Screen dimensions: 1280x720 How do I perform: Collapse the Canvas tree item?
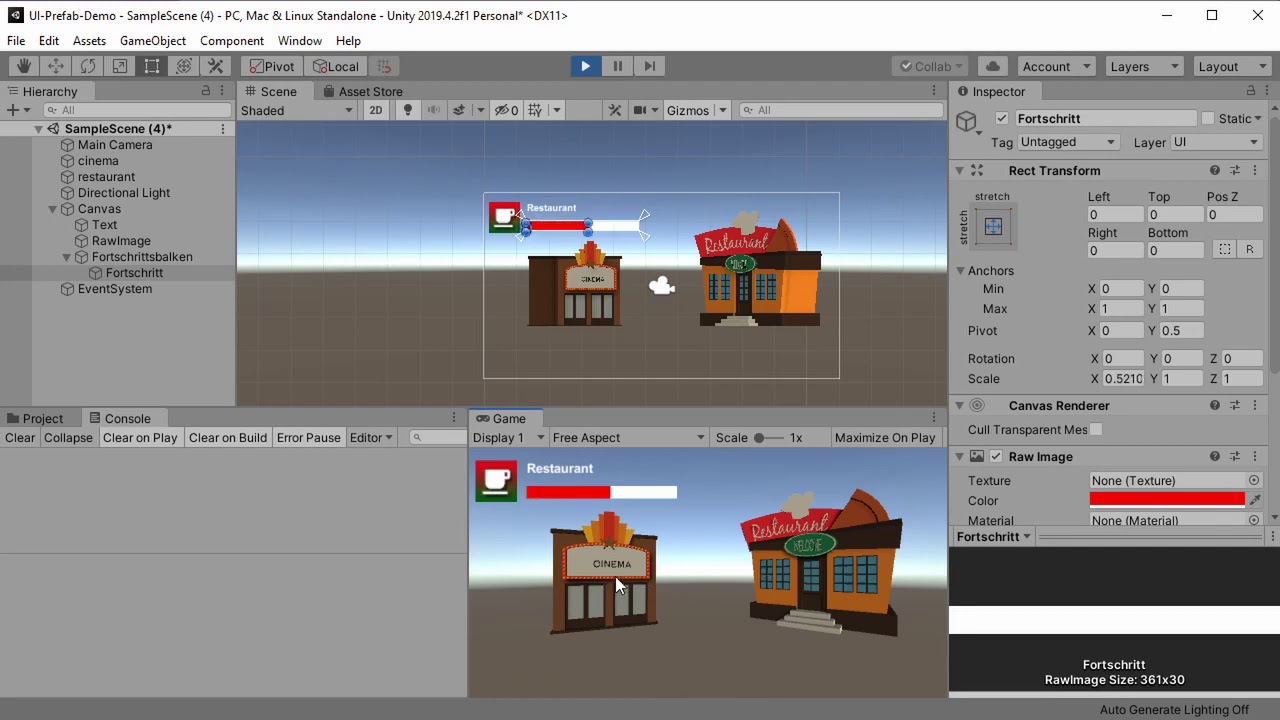click(52, 208)
